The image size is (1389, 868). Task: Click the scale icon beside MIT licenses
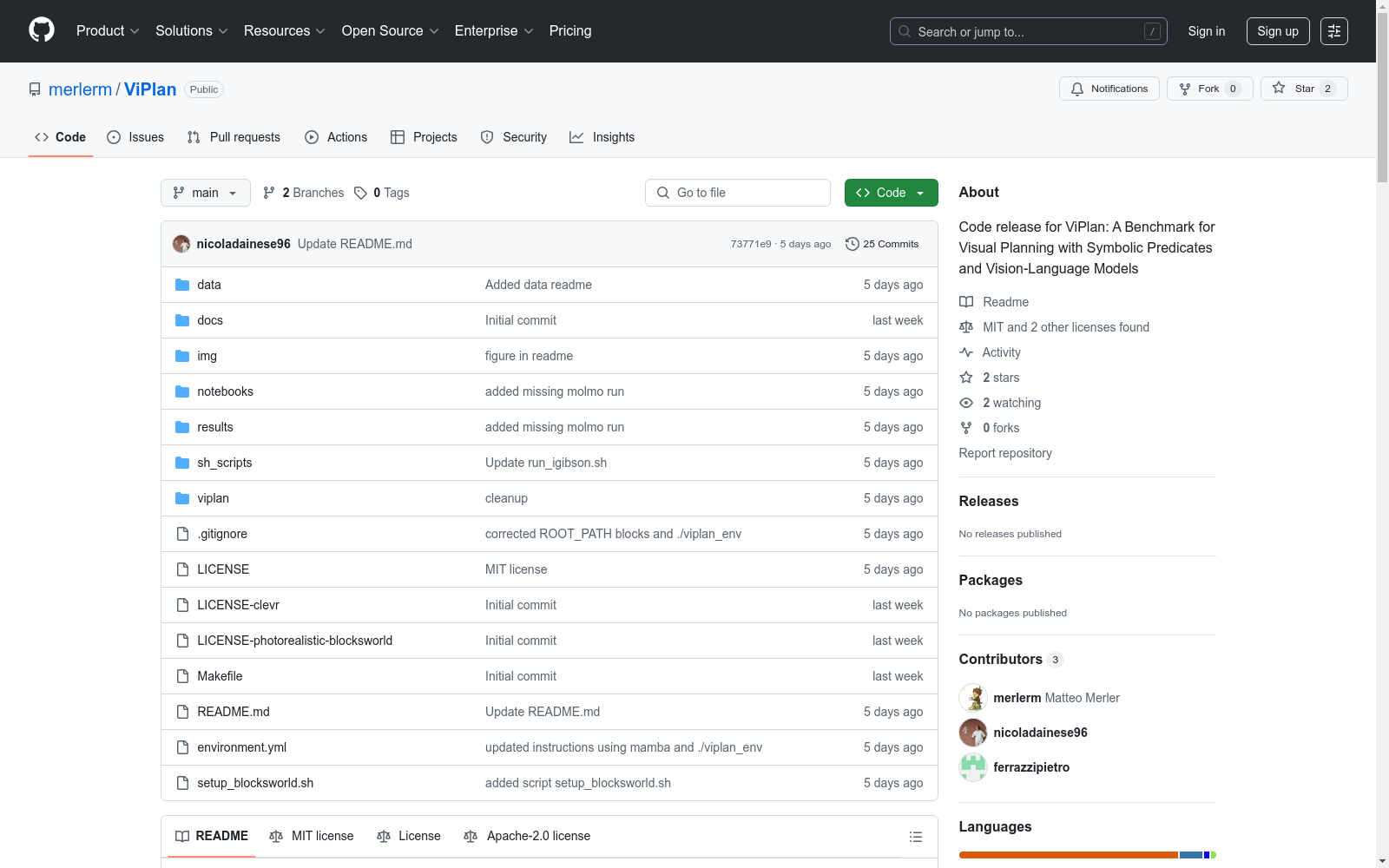point(966,327)
